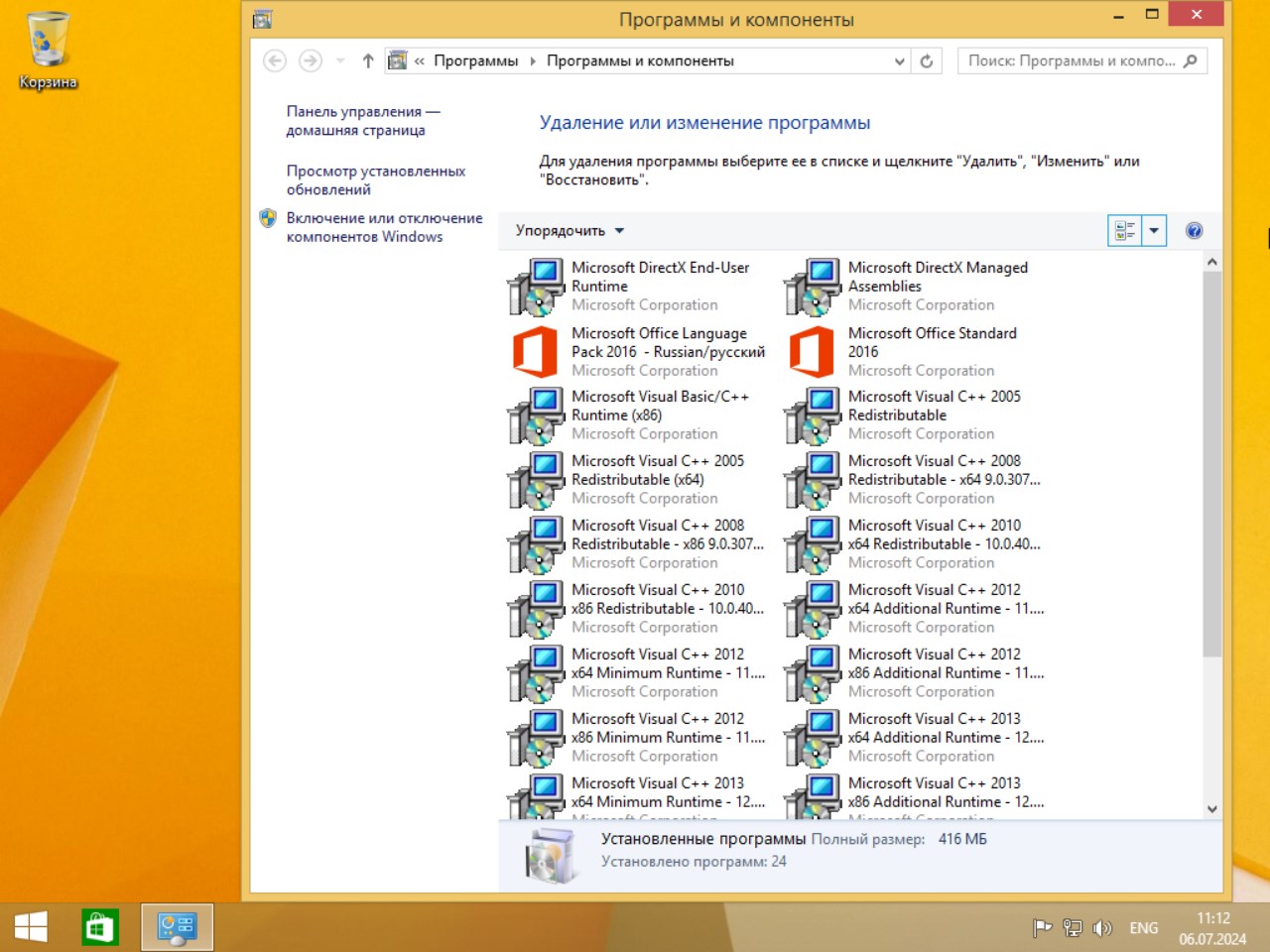The image size is (1270, 952).
Task: Select Visual C++ 2013 x64 Additional Runtime icon
Action: tap(813, 738)
